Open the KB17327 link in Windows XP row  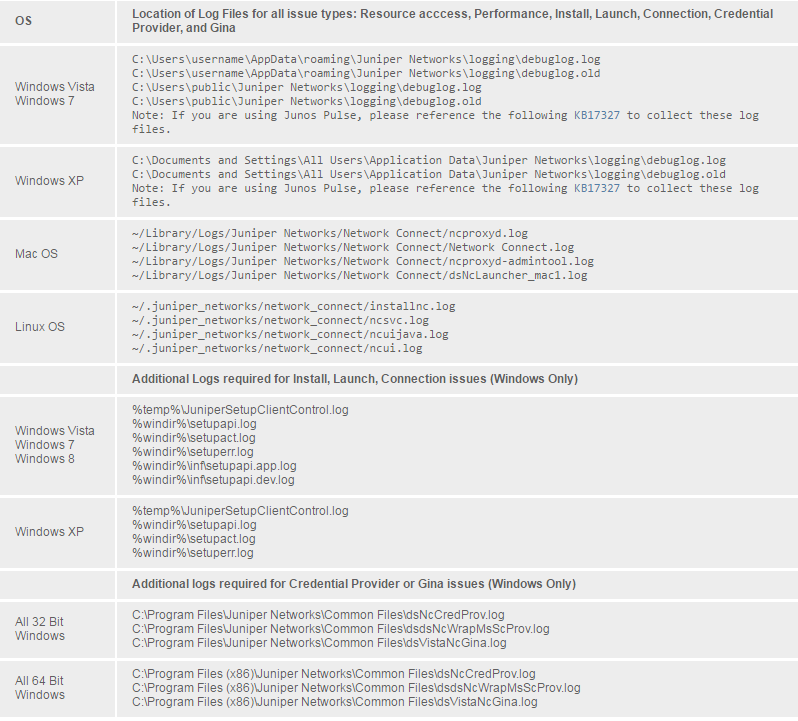597,188
